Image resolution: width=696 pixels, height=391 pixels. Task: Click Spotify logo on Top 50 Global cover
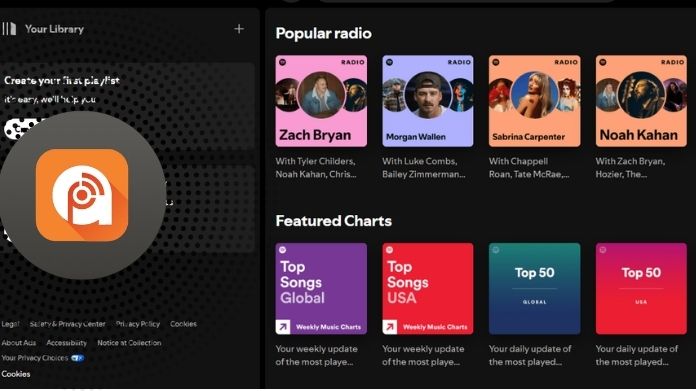496,250
